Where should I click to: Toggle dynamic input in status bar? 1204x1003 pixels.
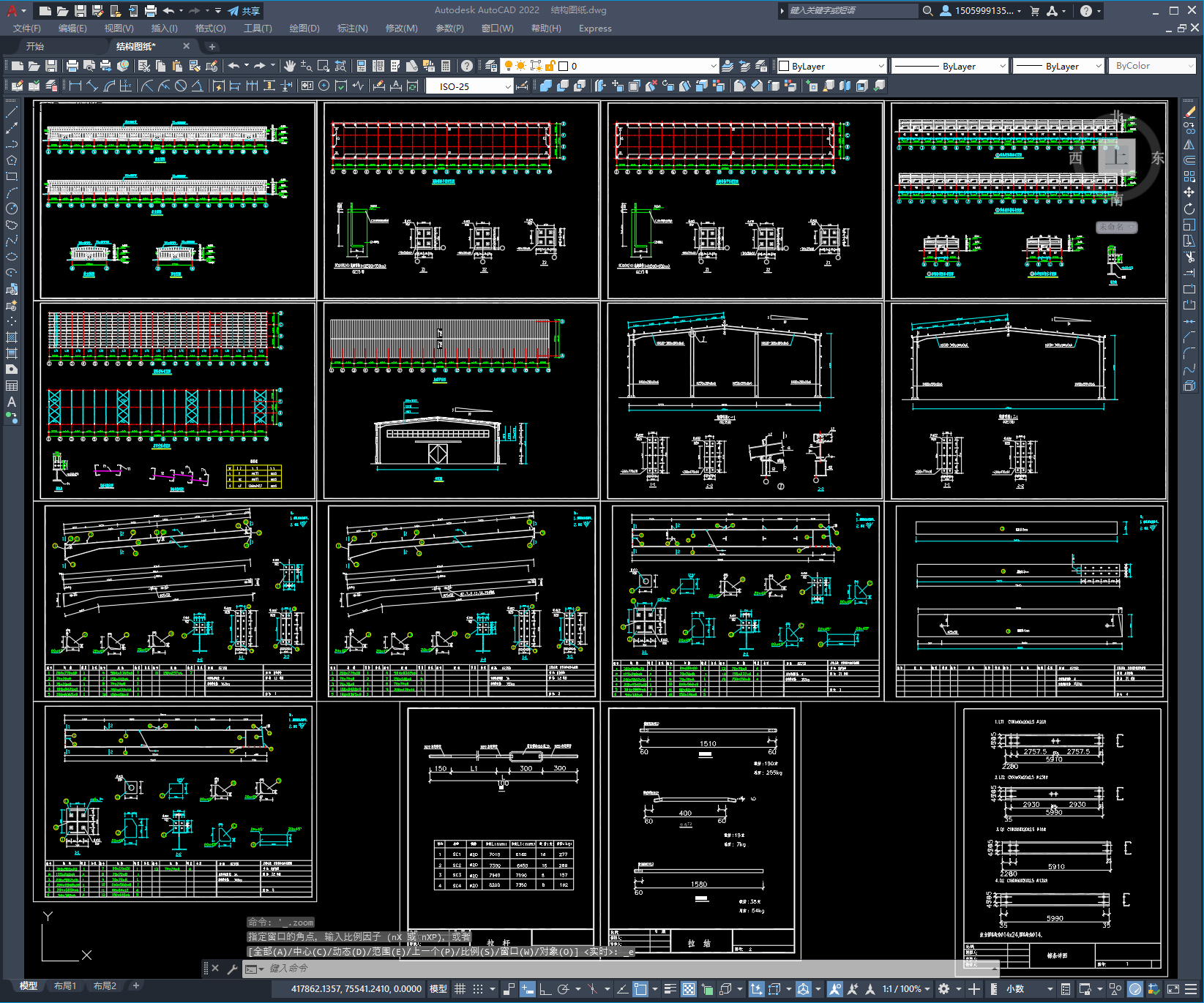(528, 988)
